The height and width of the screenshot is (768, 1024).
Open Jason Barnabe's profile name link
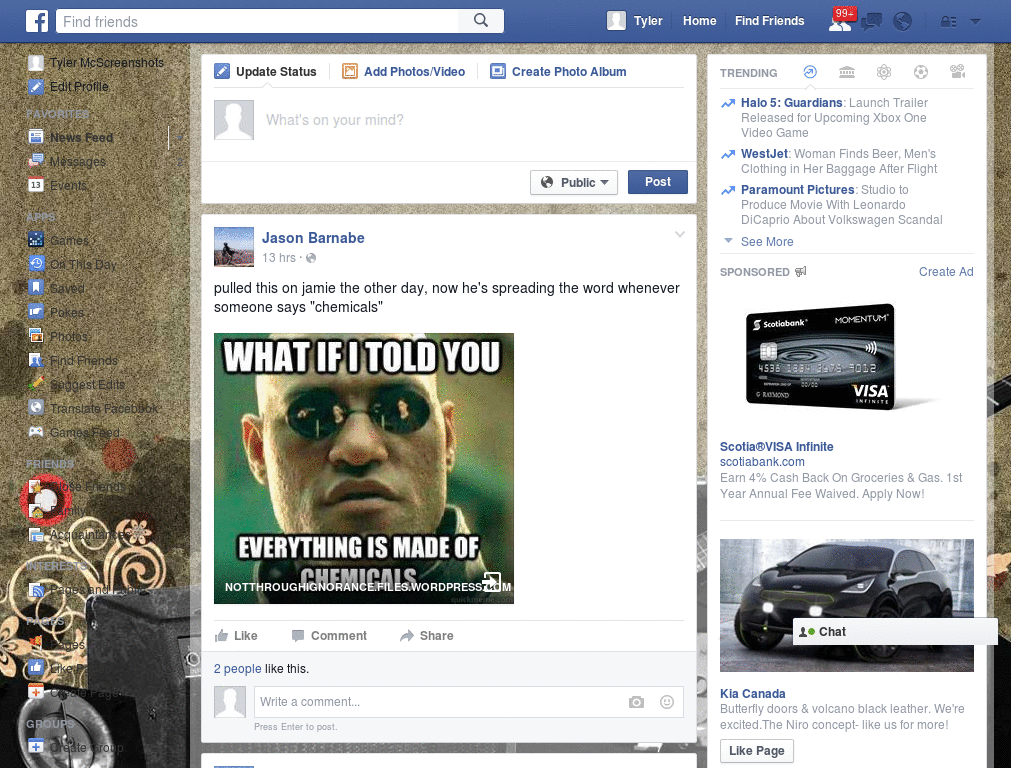pyautogui.click(x=313, y=238)
